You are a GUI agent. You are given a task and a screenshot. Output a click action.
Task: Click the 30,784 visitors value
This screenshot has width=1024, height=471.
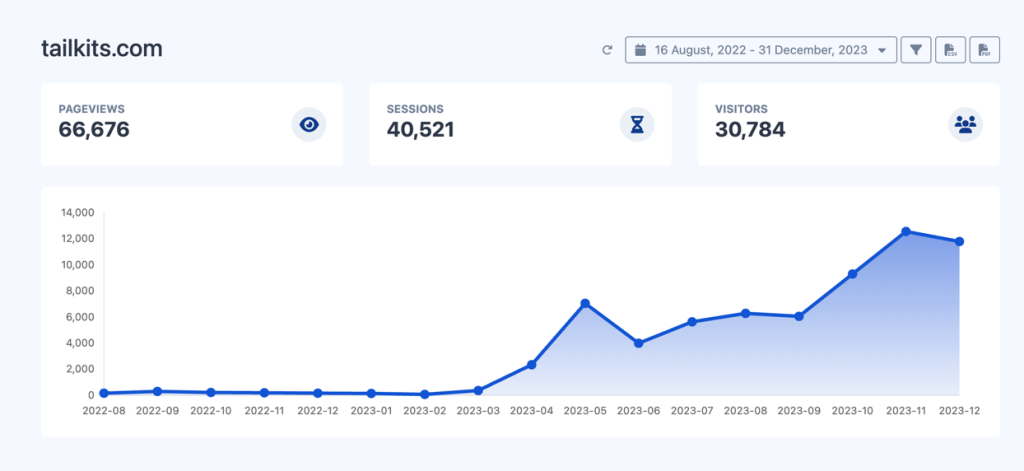pyautogui.click(x=750, y=129)
